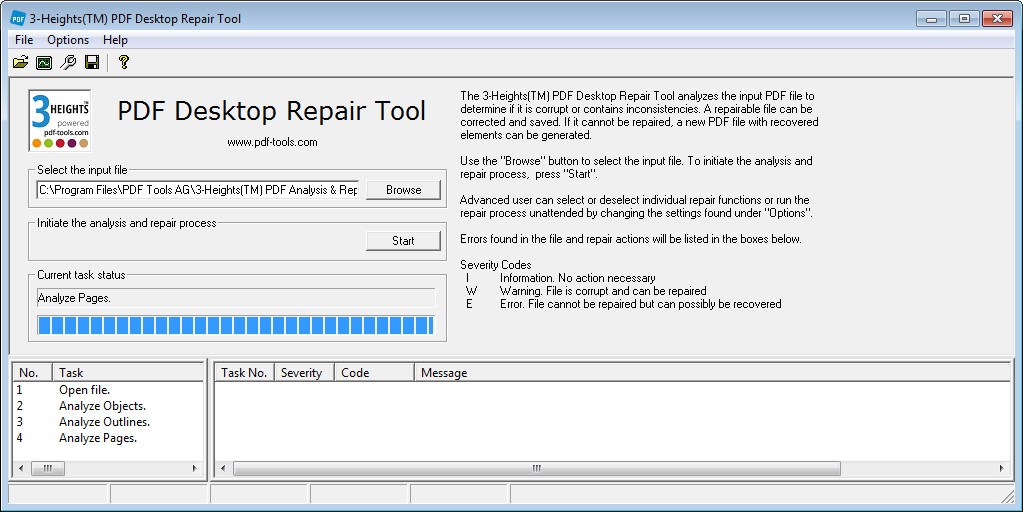The image size is (1023, 512).
Task: Minimize the Repair Tool window
Action: (931, 18)
